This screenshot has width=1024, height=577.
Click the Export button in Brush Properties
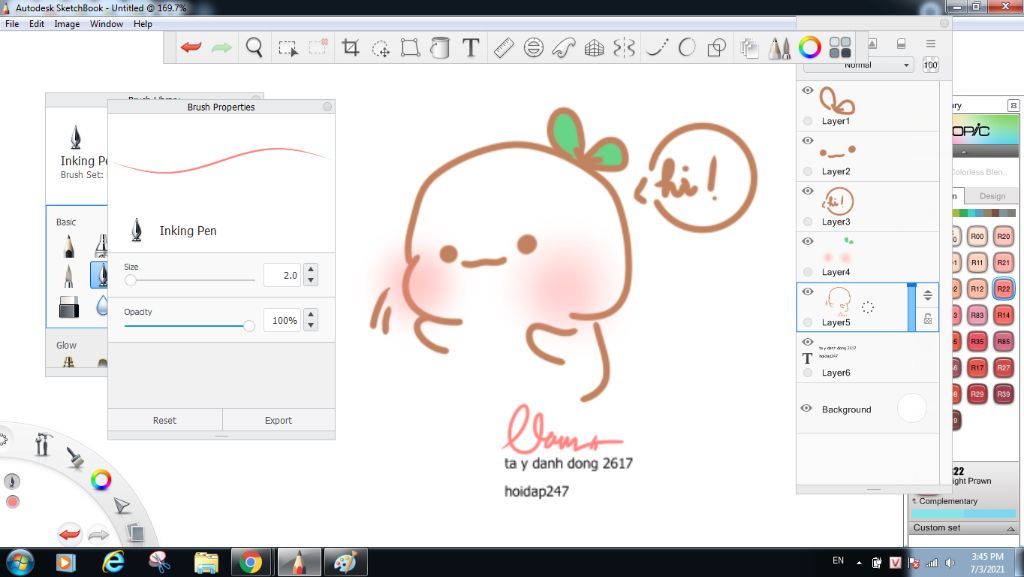tap(278, 420)
